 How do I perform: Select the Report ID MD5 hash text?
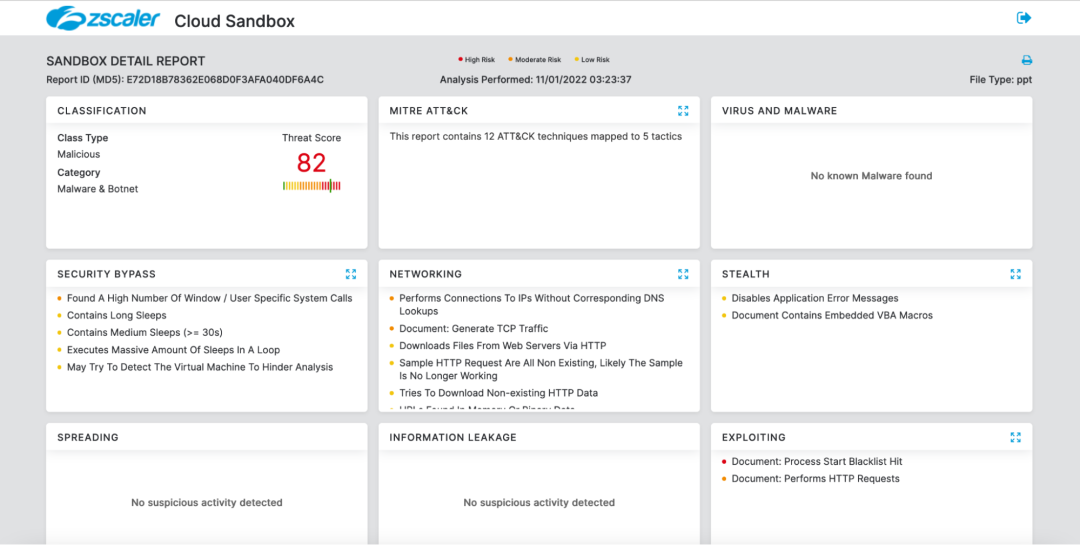coord(224,80)
